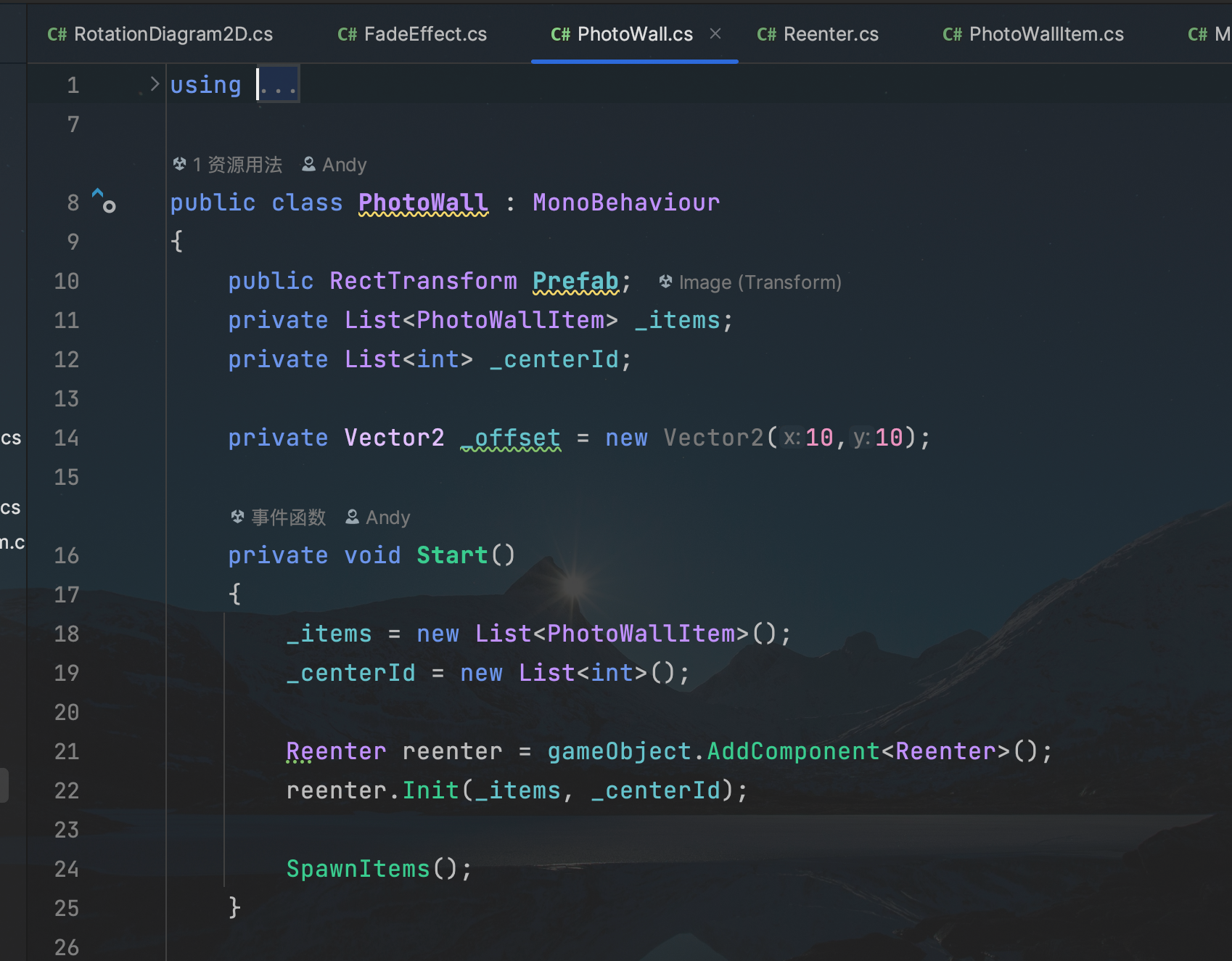Click the Unity icon beside Image (Transform)
Screen dimensions: 1232x961
pos(665,282)
